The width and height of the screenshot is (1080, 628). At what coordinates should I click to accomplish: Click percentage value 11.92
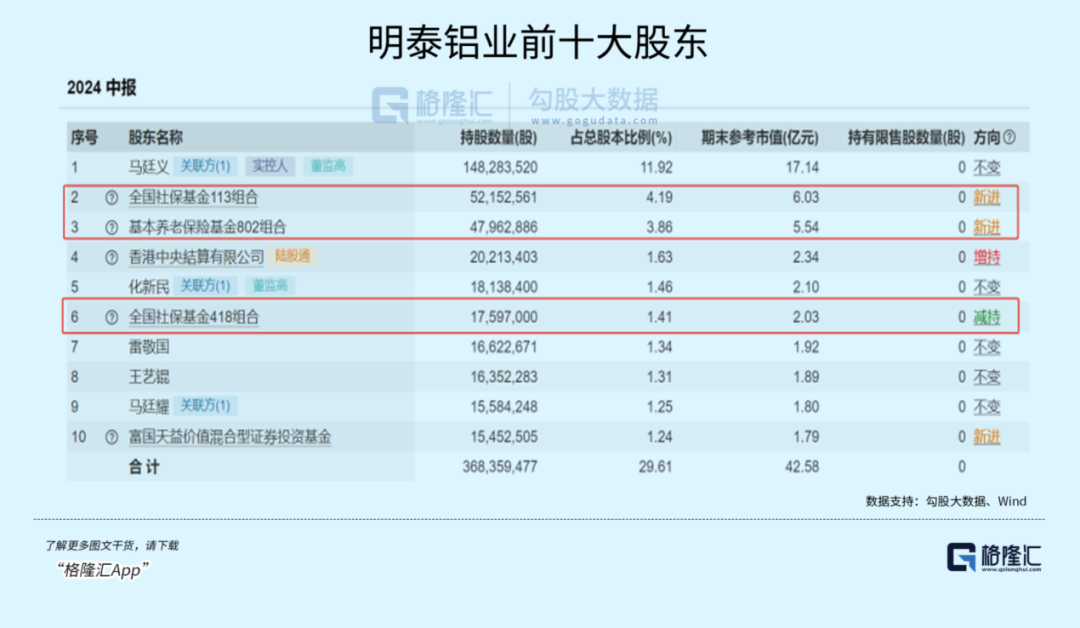pos(656,167)
